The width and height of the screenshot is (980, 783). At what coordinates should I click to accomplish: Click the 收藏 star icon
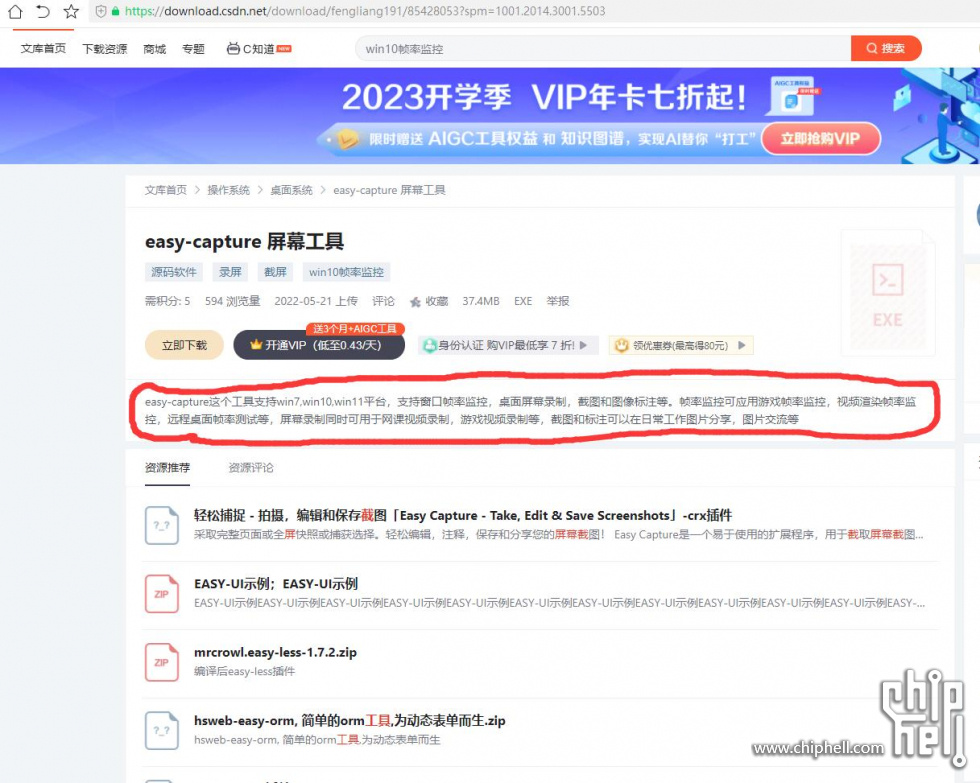tap(415, 302)
